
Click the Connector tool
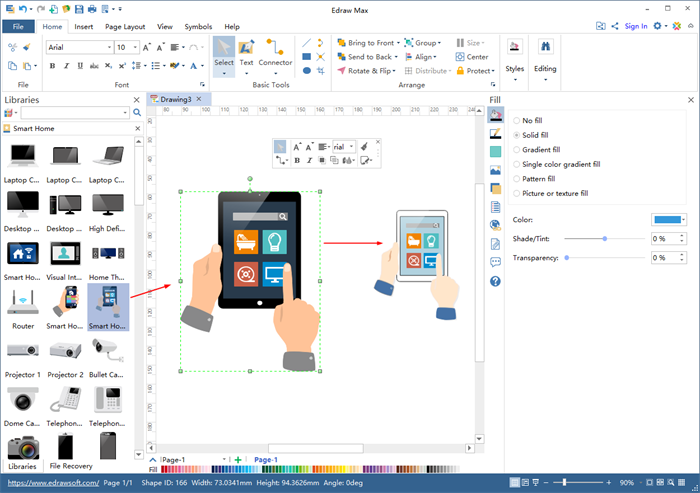275,52
